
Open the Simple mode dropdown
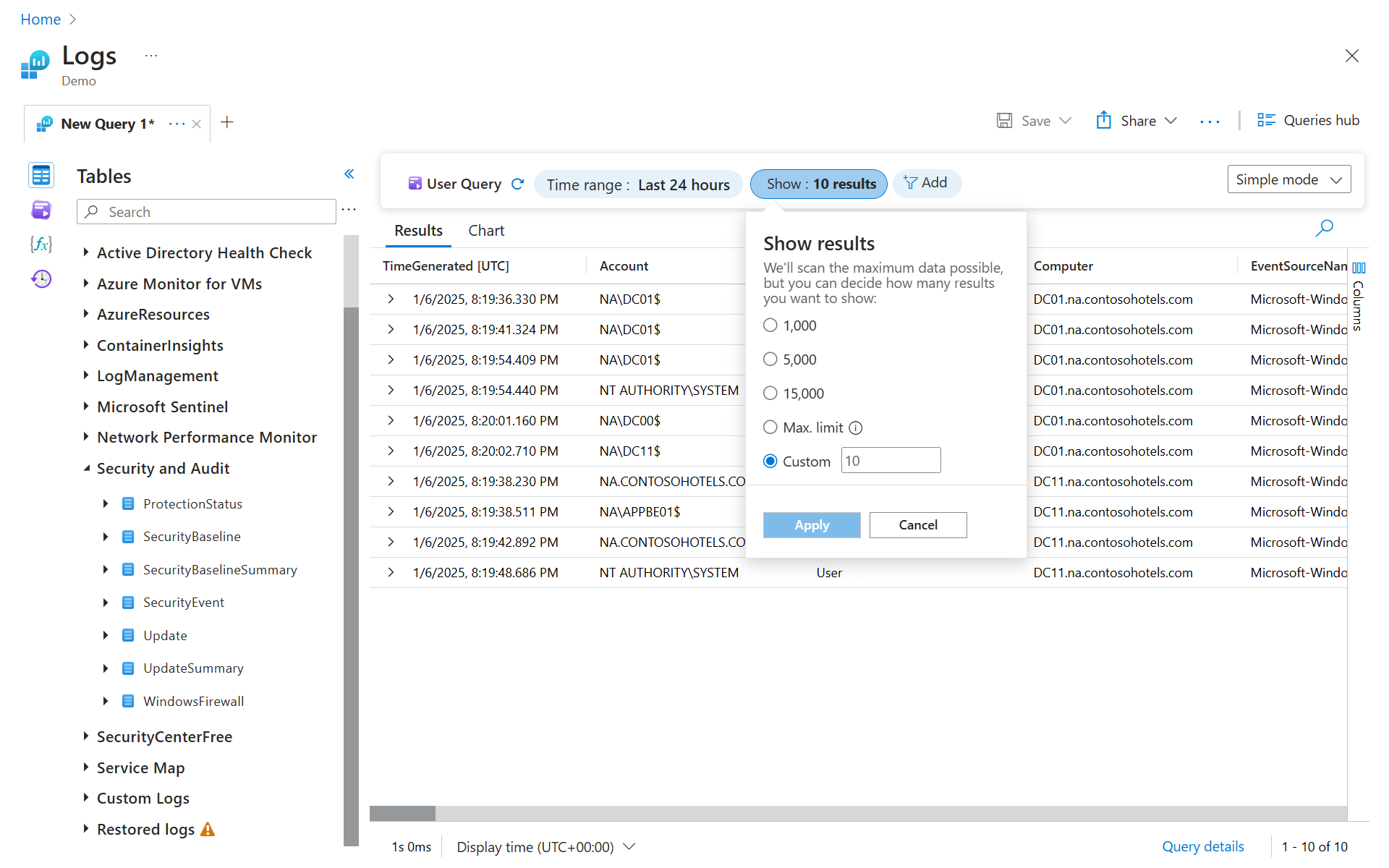click(1288, 179)
